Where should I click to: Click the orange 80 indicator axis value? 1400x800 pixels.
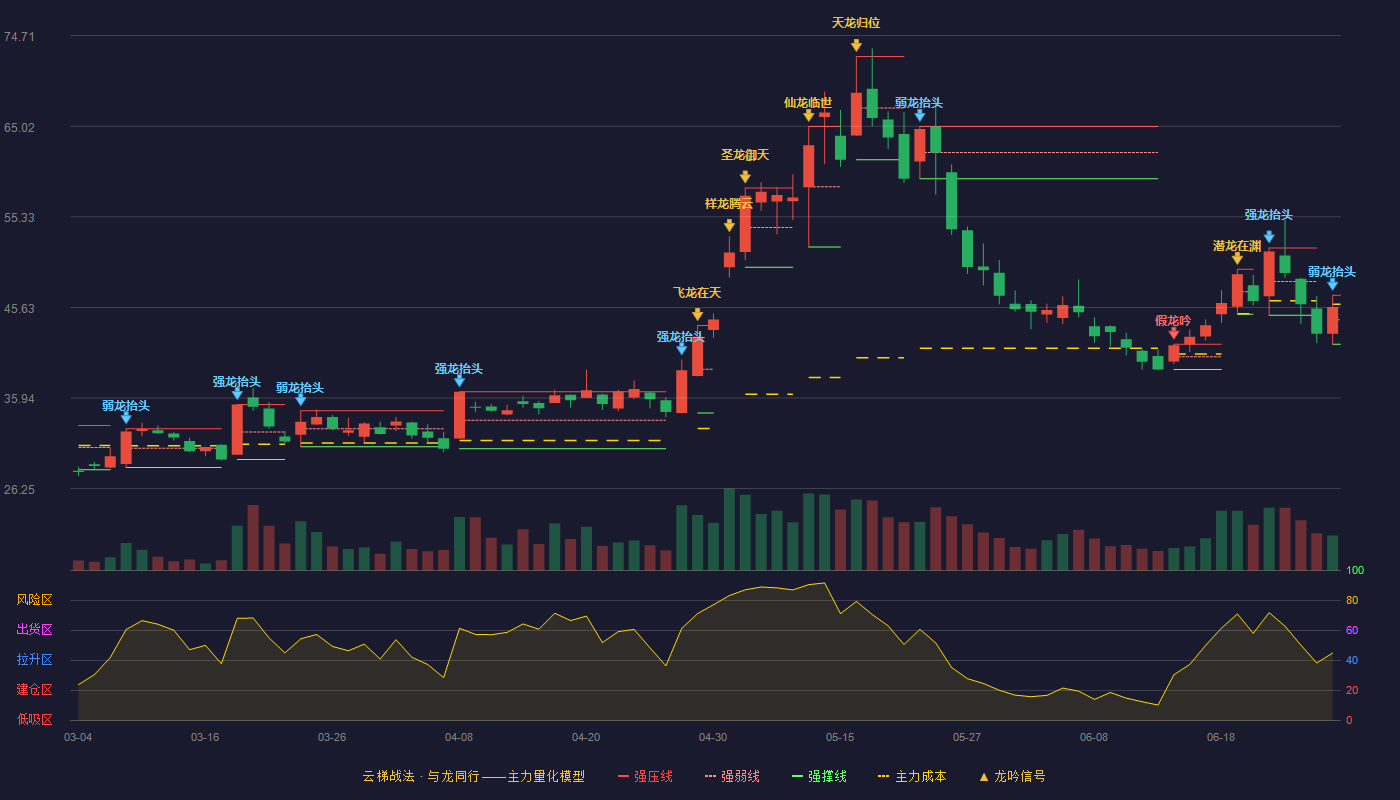(1352, 601)
